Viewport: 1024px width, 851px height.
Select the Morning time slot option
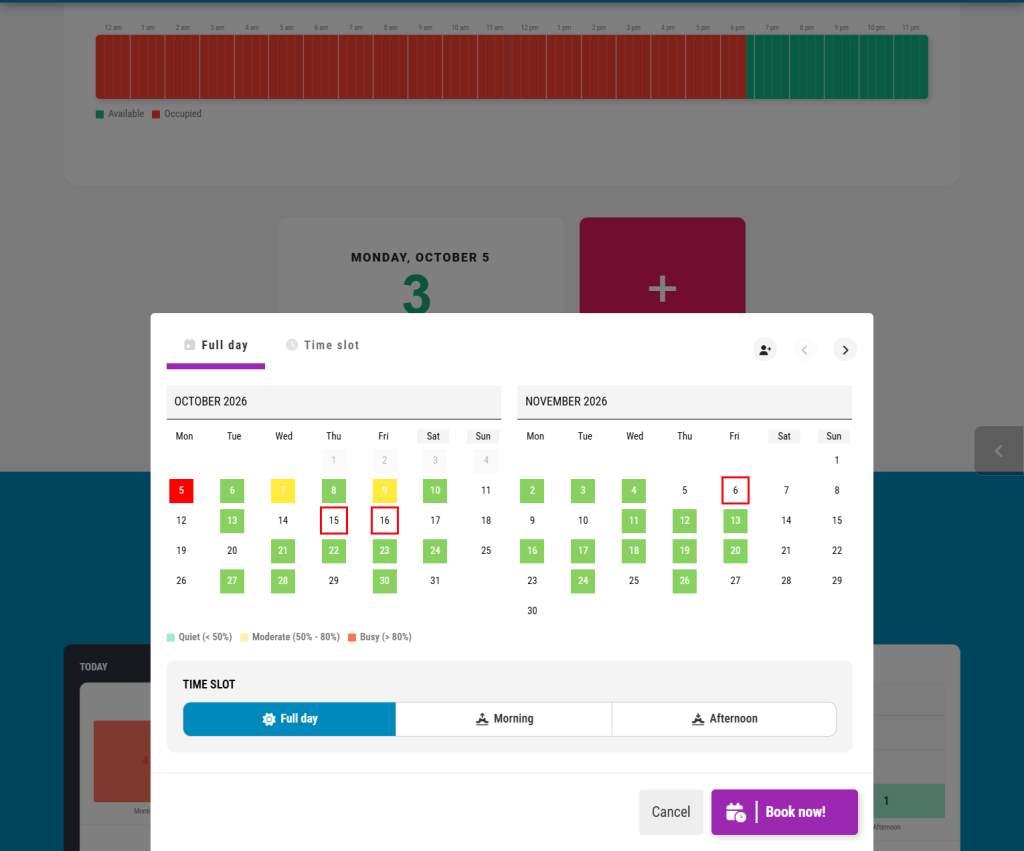click(504, 719)
